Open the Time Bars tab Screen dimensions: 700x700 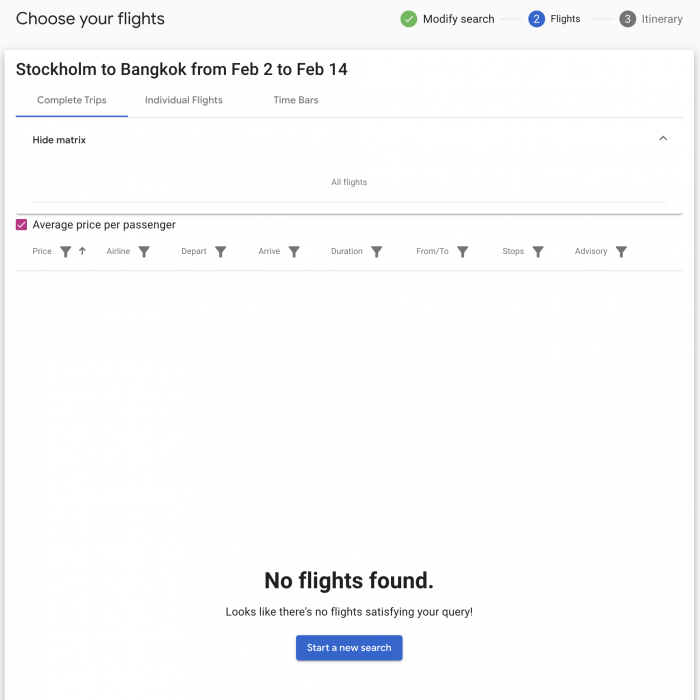click(x=296, y=100)
